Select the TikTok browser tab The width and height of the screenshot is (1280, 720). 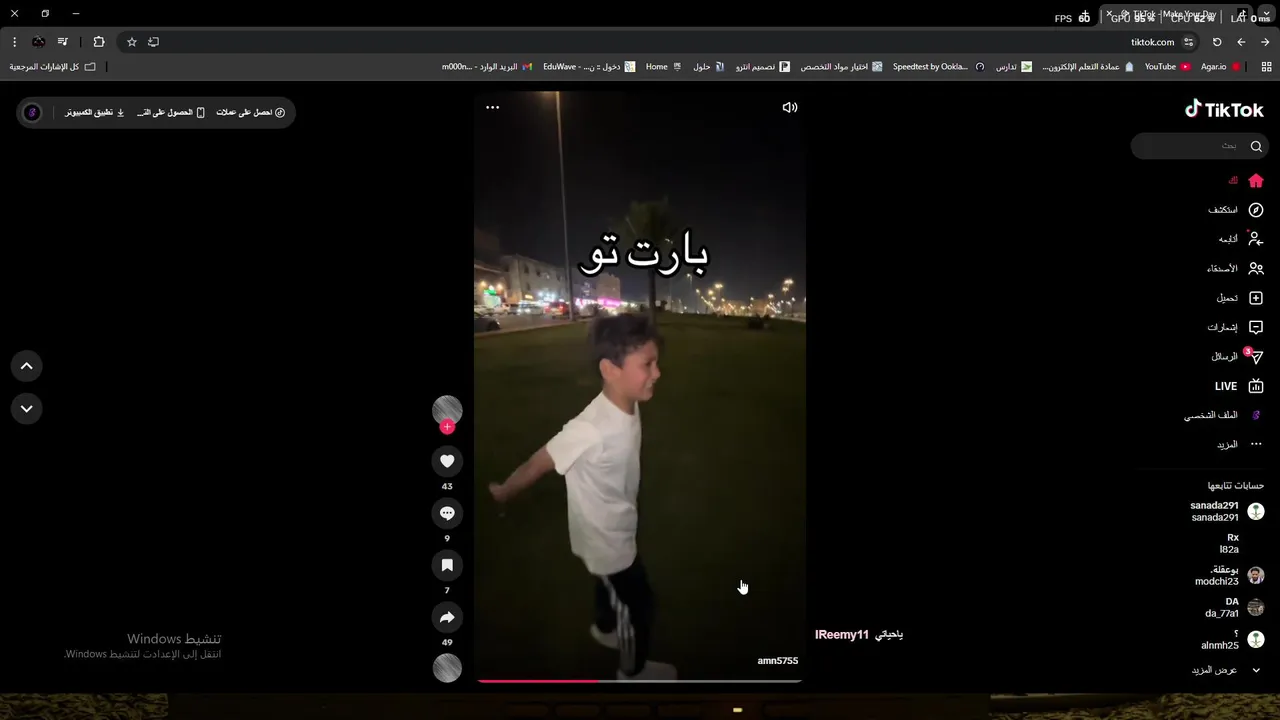(x=1175, y=14)
